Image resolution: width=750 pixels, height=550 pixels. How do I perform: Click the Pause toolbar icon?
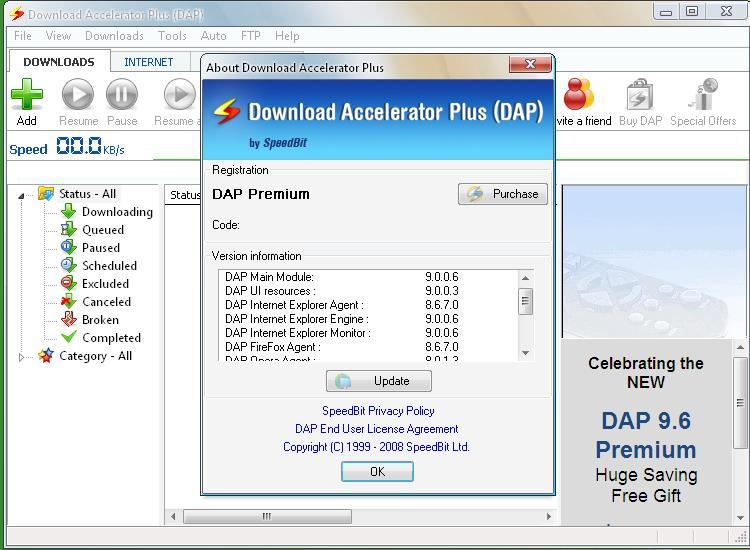point(121,94)
